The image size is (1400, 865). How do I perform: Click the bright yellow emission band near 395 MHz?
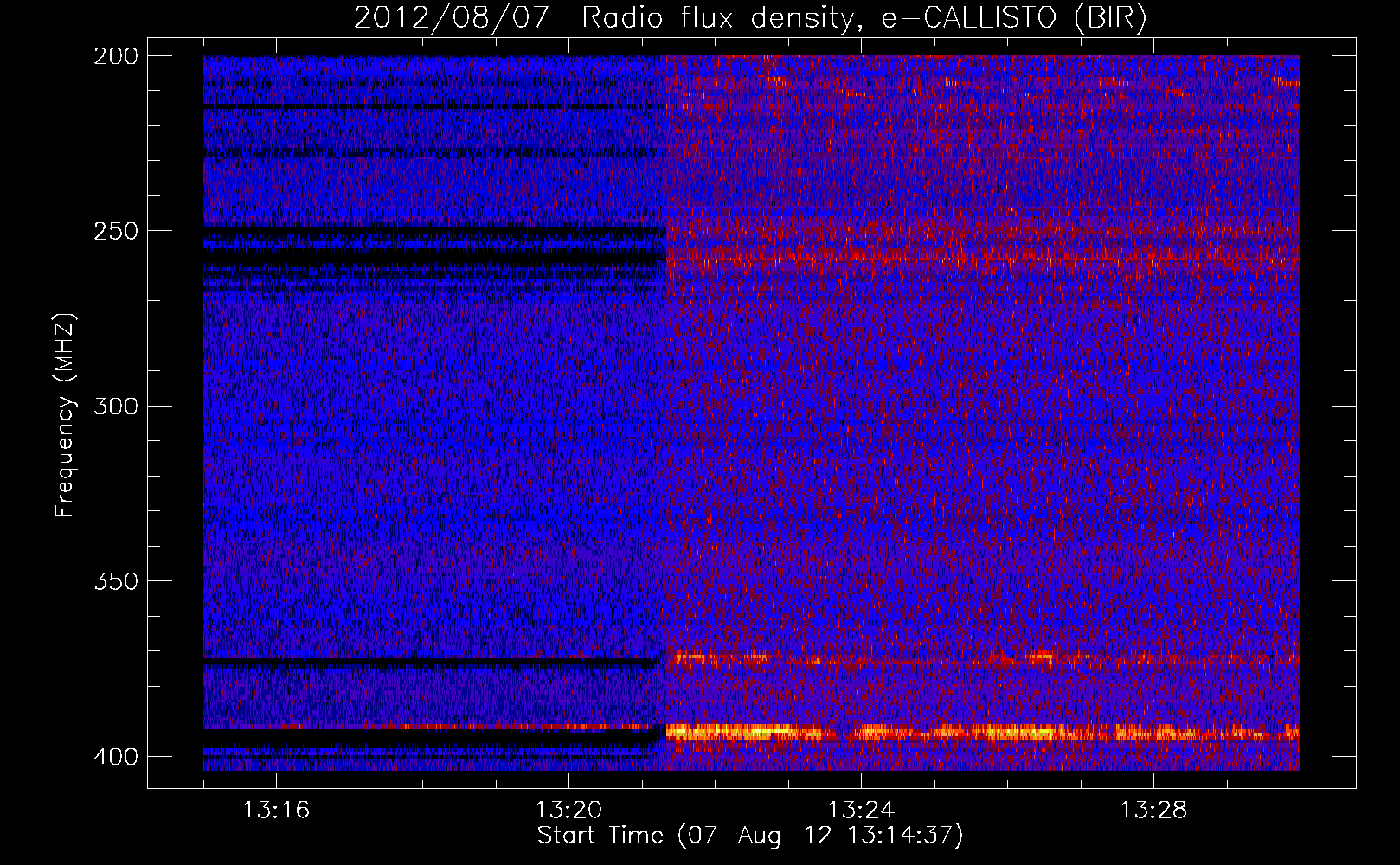coord(982,733)
